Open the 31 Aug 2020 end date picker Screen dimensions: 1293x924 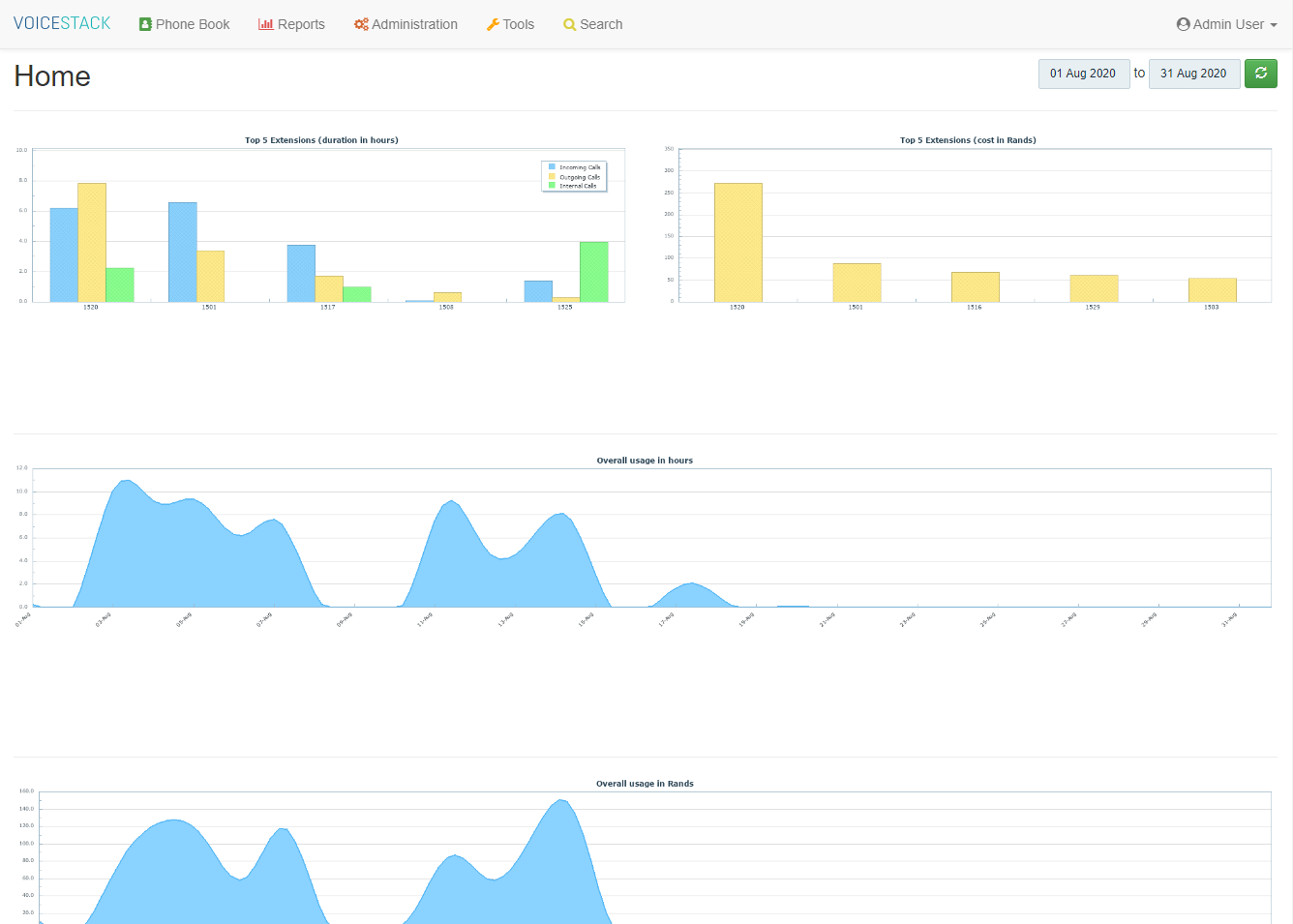click(x=1193, y=74)
